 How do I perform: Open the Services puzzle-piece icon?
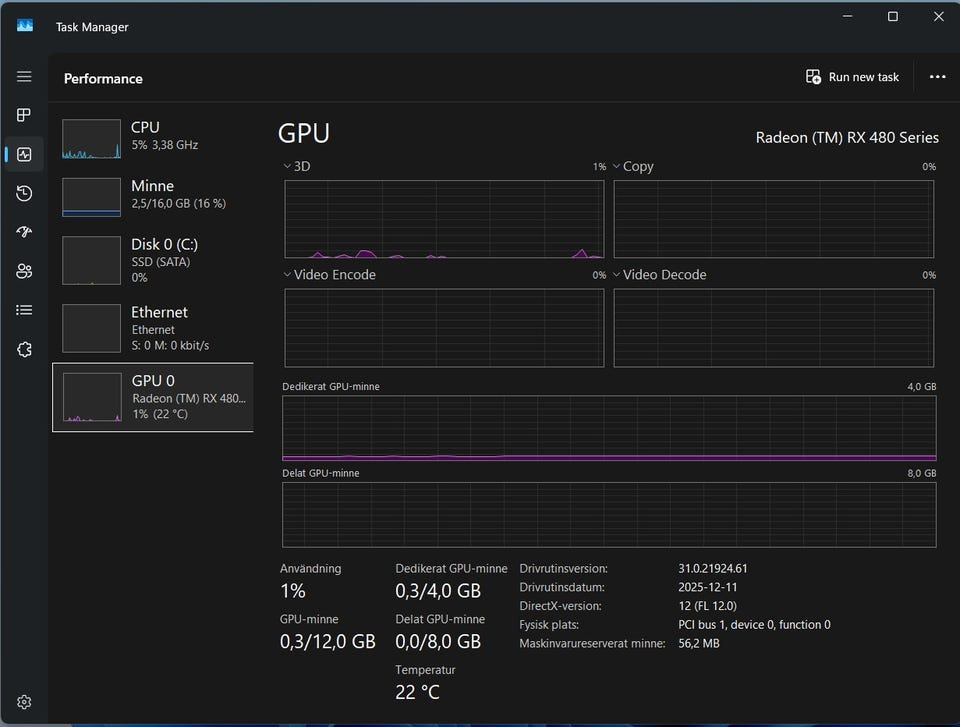(x=24, y=349)
